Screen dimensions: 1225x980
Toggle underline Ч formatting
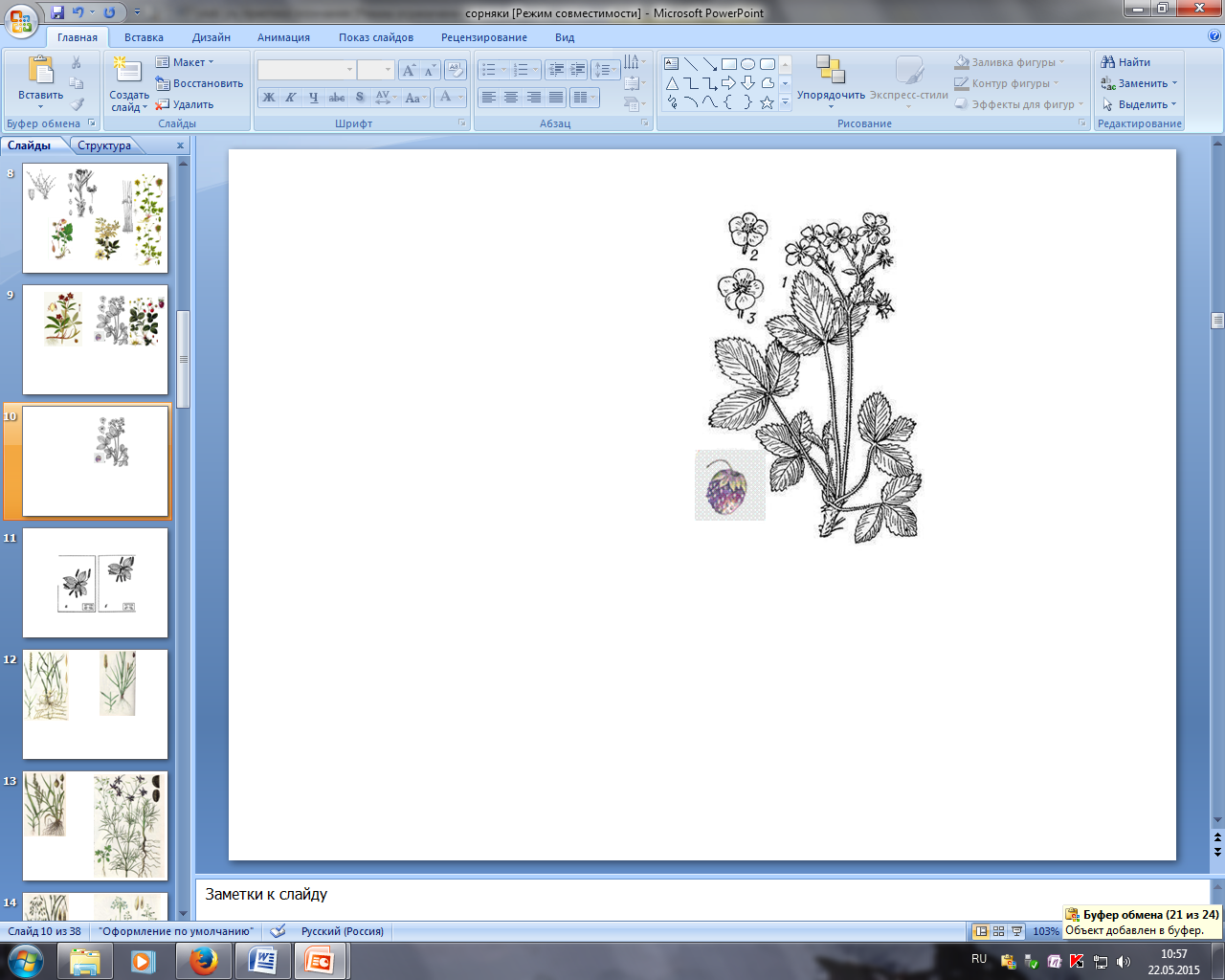(313, 98)
